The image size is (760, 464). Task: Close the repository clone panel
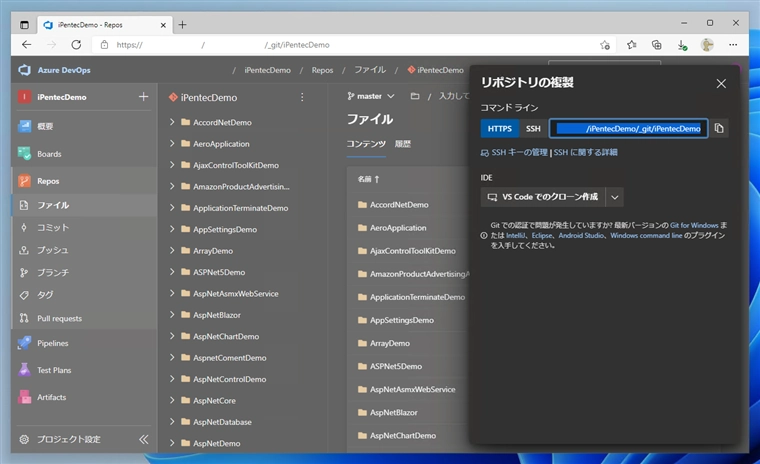point(721,84)
